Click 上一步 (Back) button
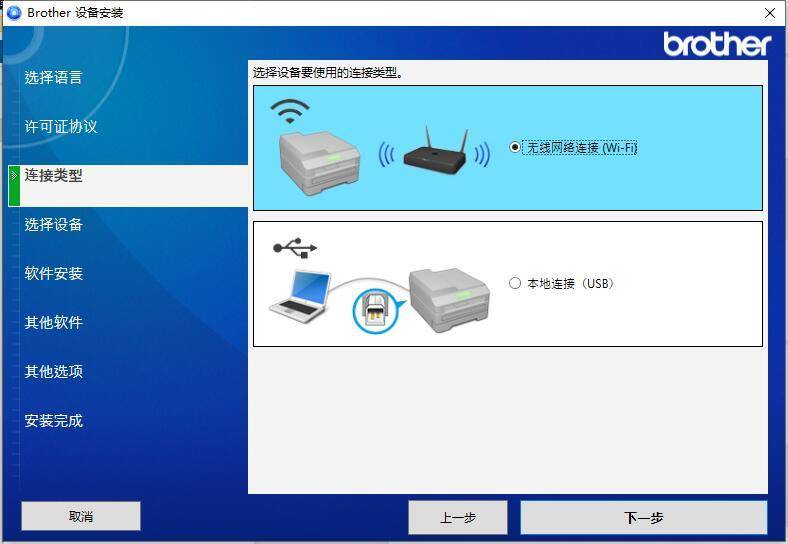 click(458, 517)
